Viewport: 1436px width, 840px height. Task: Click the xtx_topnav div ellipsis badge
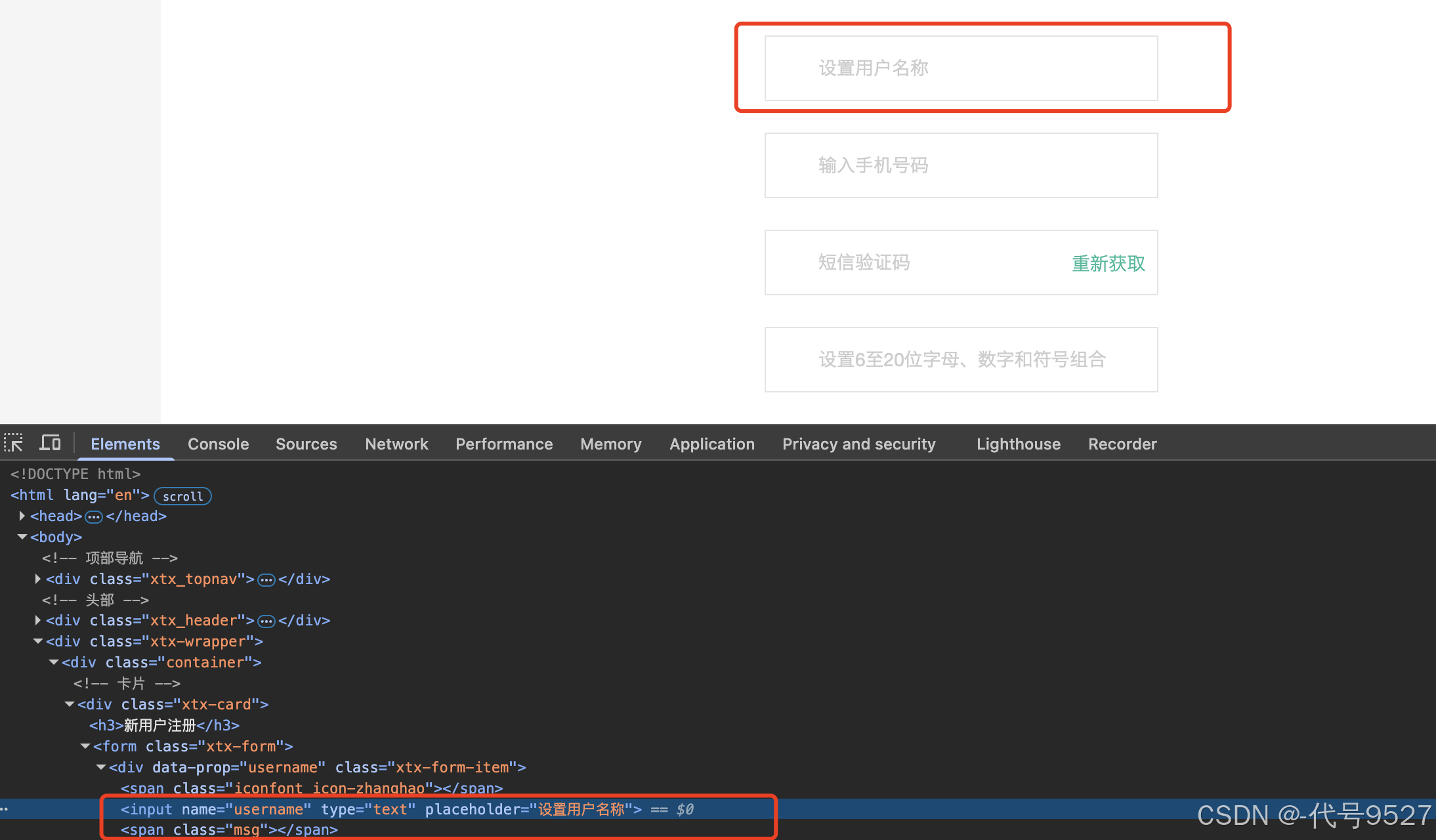coord(266,580)
